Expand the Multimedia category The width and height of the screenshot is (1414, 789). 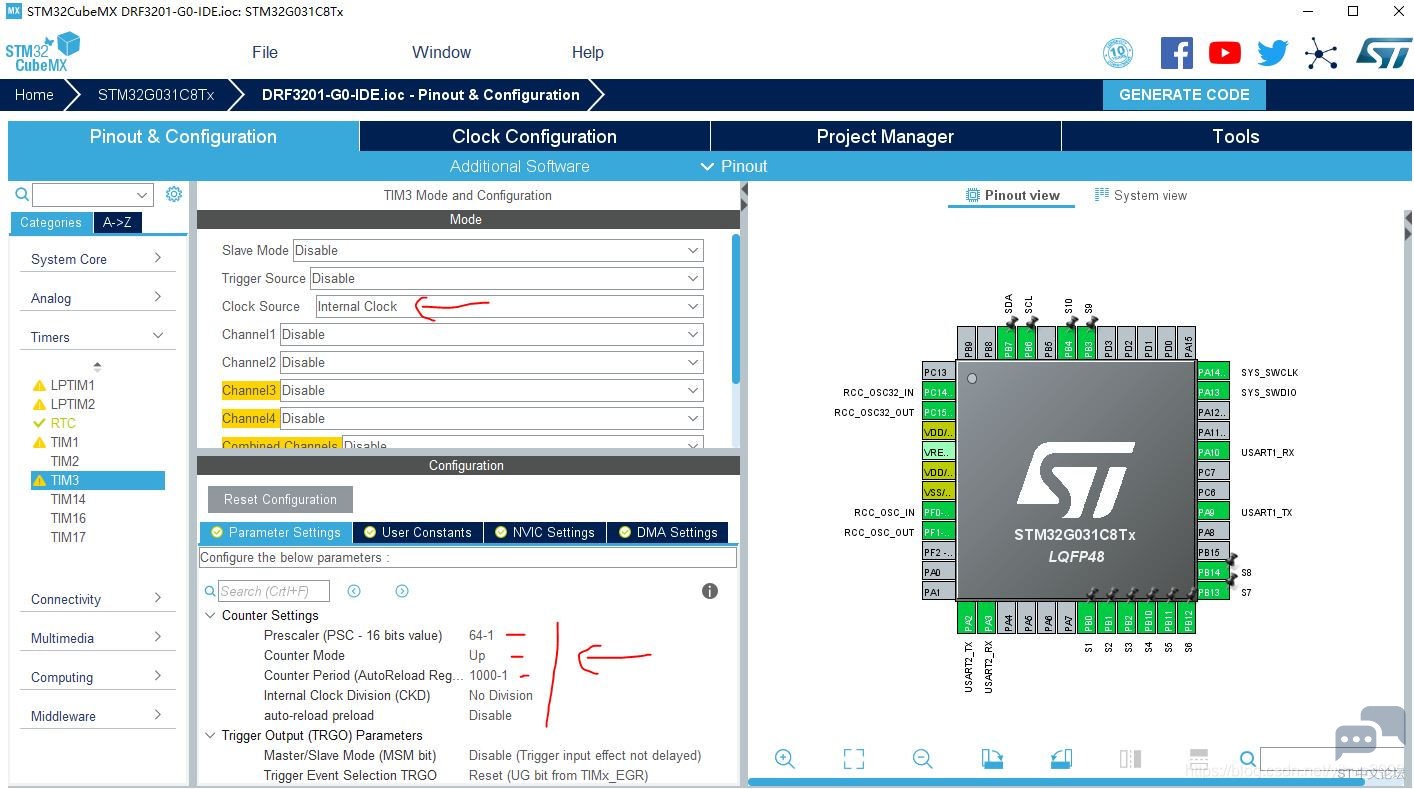(97, 638)
